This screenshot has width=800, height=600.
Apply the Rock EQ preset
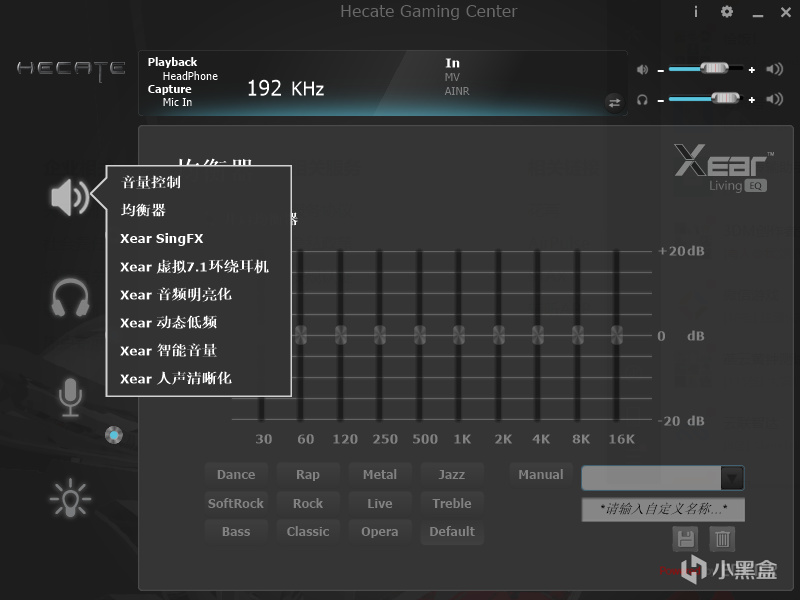coord(308,504)
